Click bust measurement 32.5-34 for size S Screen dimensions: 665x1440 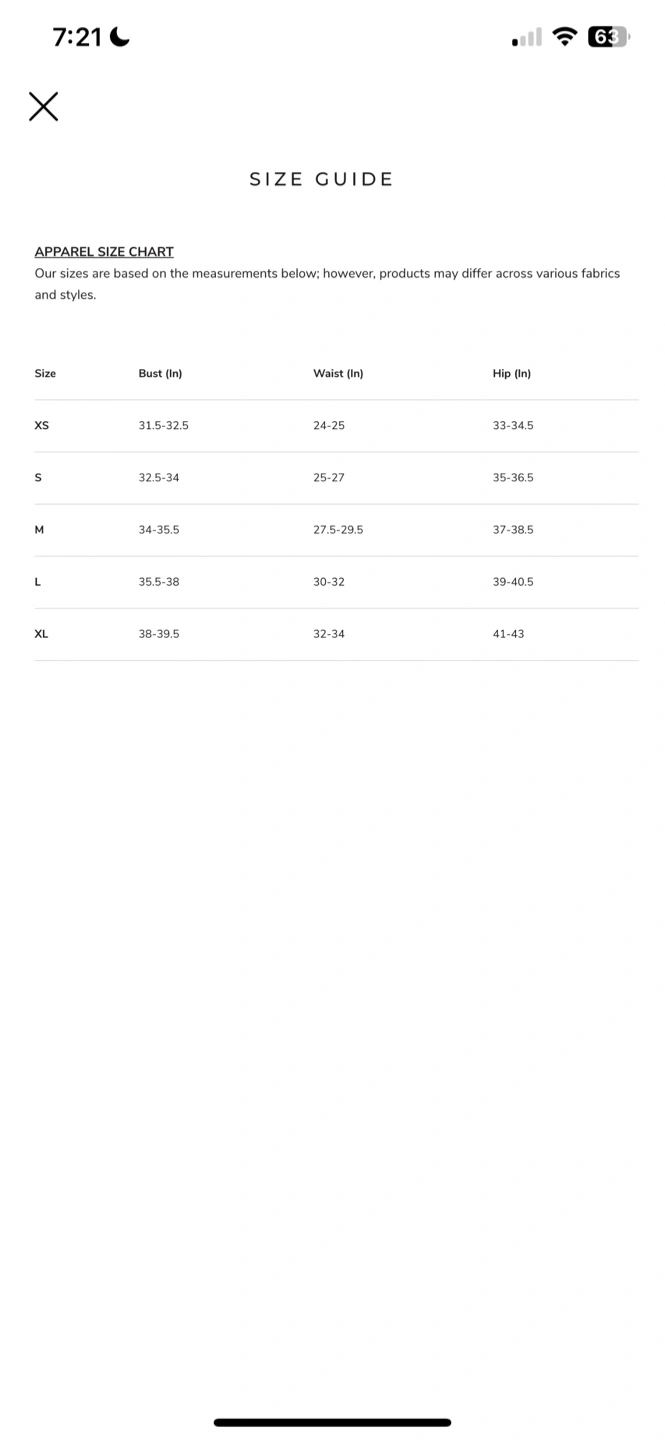[159, 478]
